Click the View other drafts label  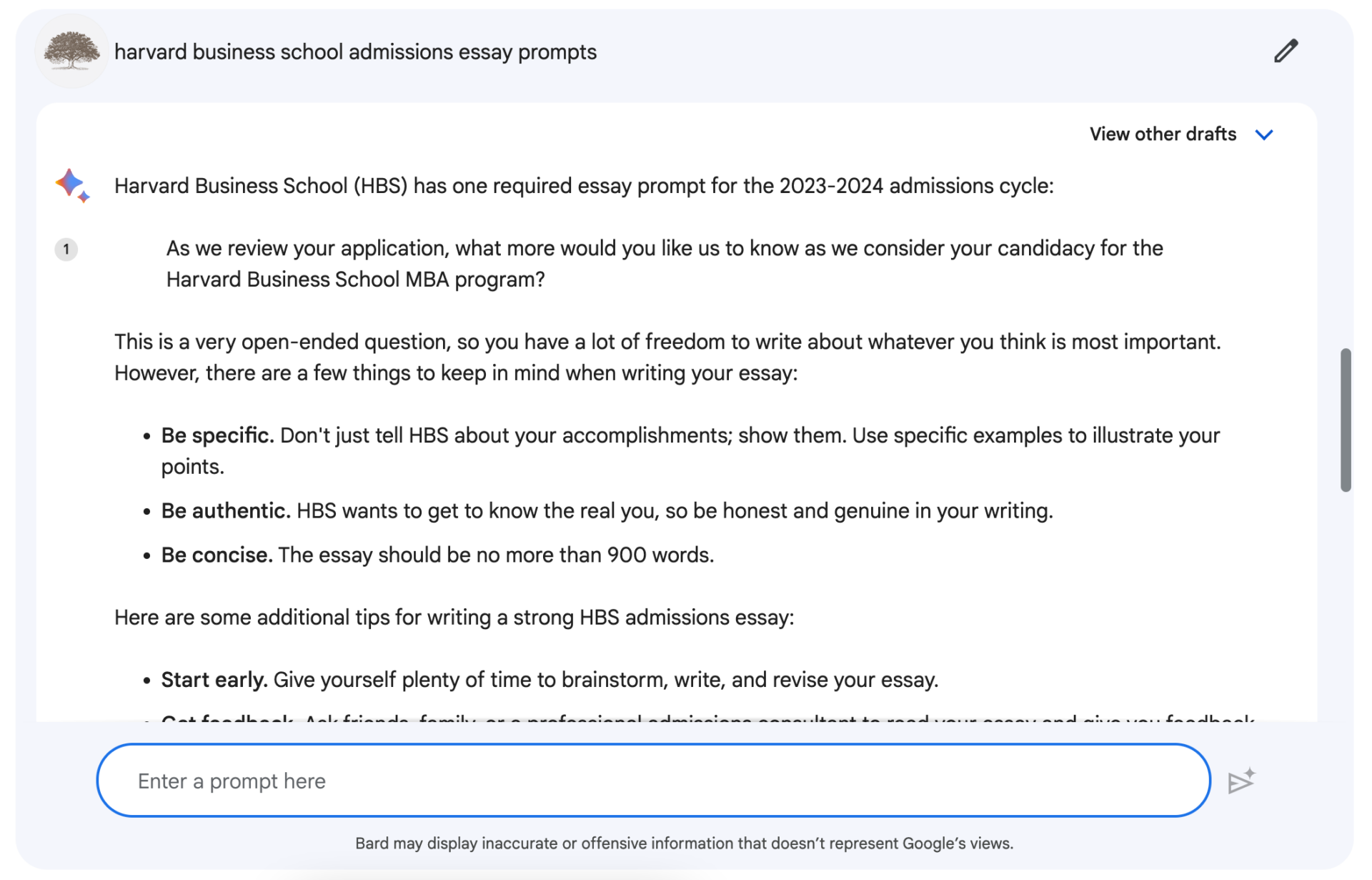click(x=1163, y=134)
